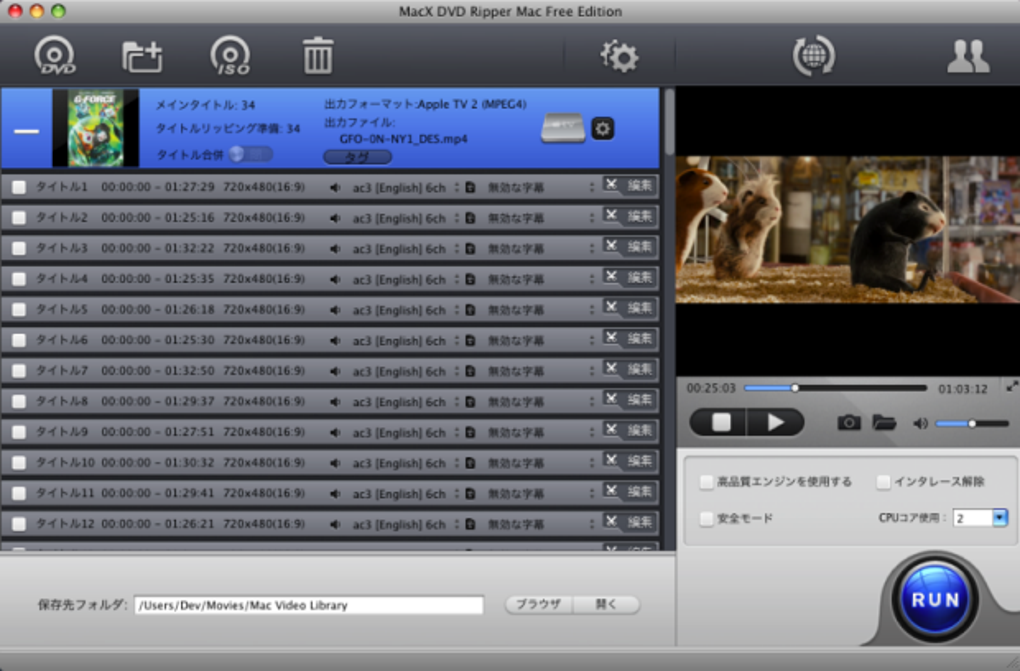
Task: Open the gear settings in toolbar
Action: click(x=619, y=57)
